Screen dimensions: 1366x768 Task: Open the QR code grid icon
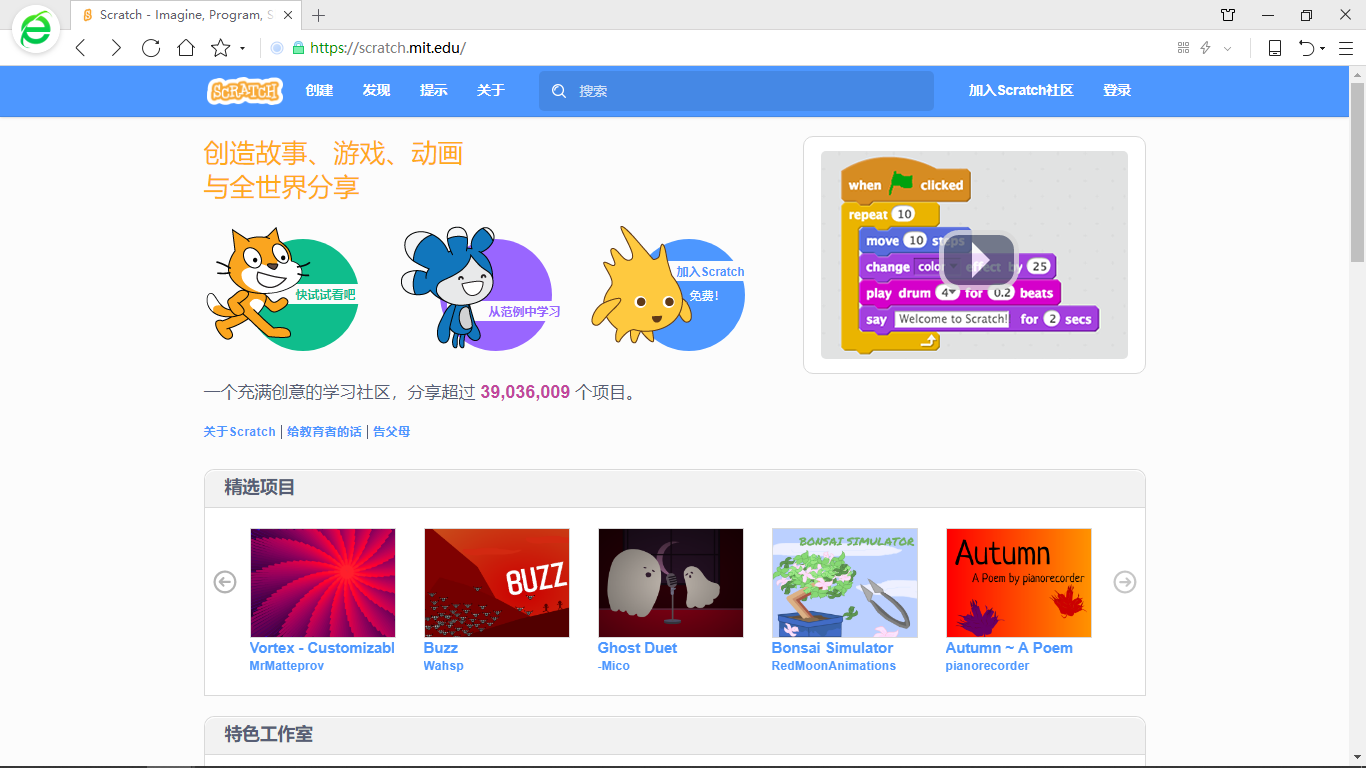click(1184, 48)
